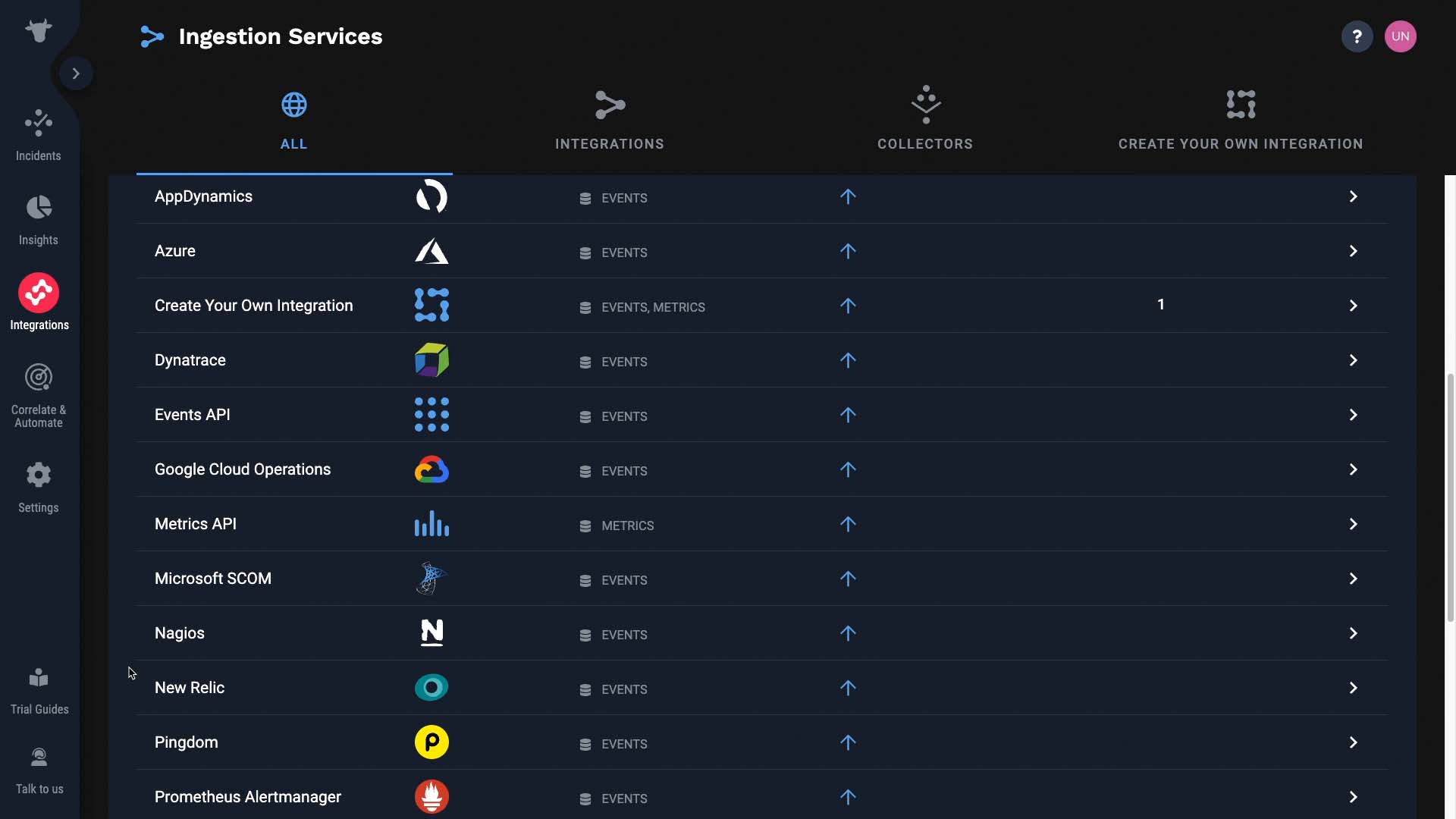This screenshot has height=819, width=1456.
Task: Click the up arrow in Nagios row
Action: [848, 633]
